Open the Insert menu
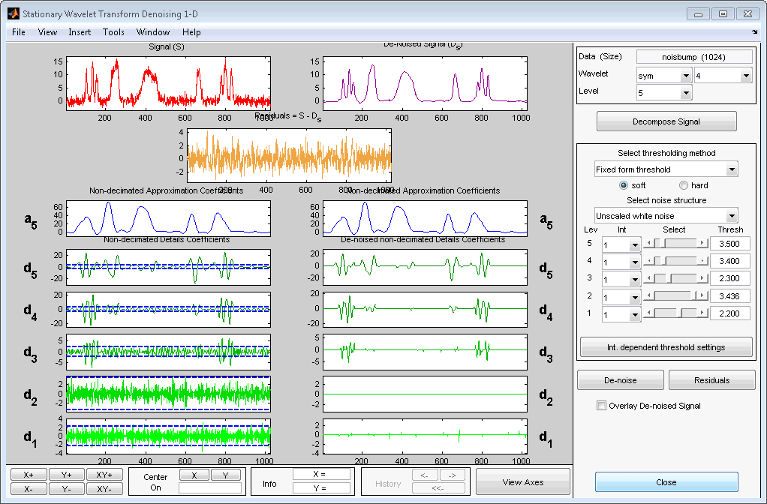Image resolution: width=767 pixels, height=504 pixels. (80, 32)
